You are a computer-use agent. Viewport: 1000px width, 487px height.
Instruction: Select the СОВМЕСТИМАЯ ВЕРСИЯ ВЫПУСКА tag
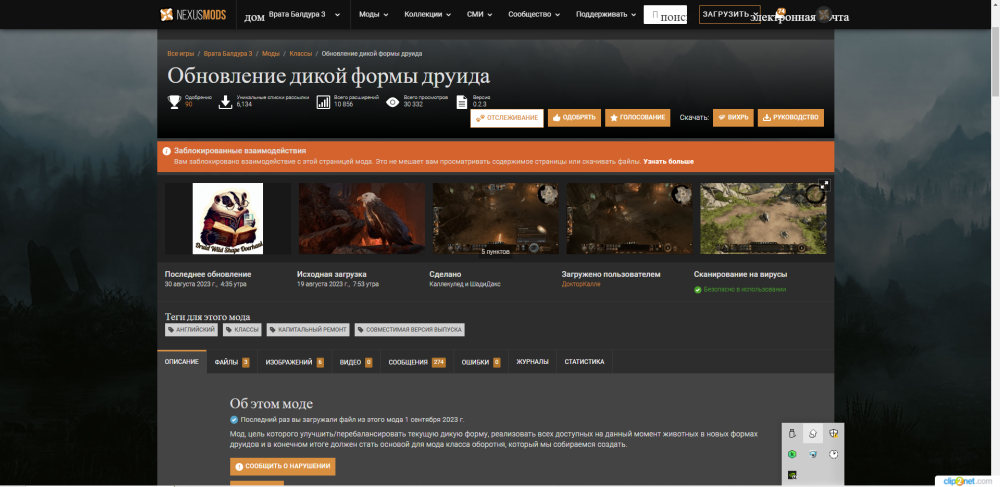409,330
